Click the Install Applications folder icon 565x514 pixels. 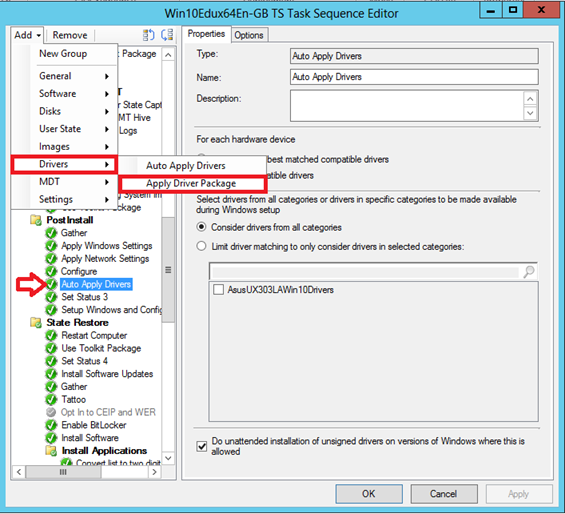[x=51, y=451]
